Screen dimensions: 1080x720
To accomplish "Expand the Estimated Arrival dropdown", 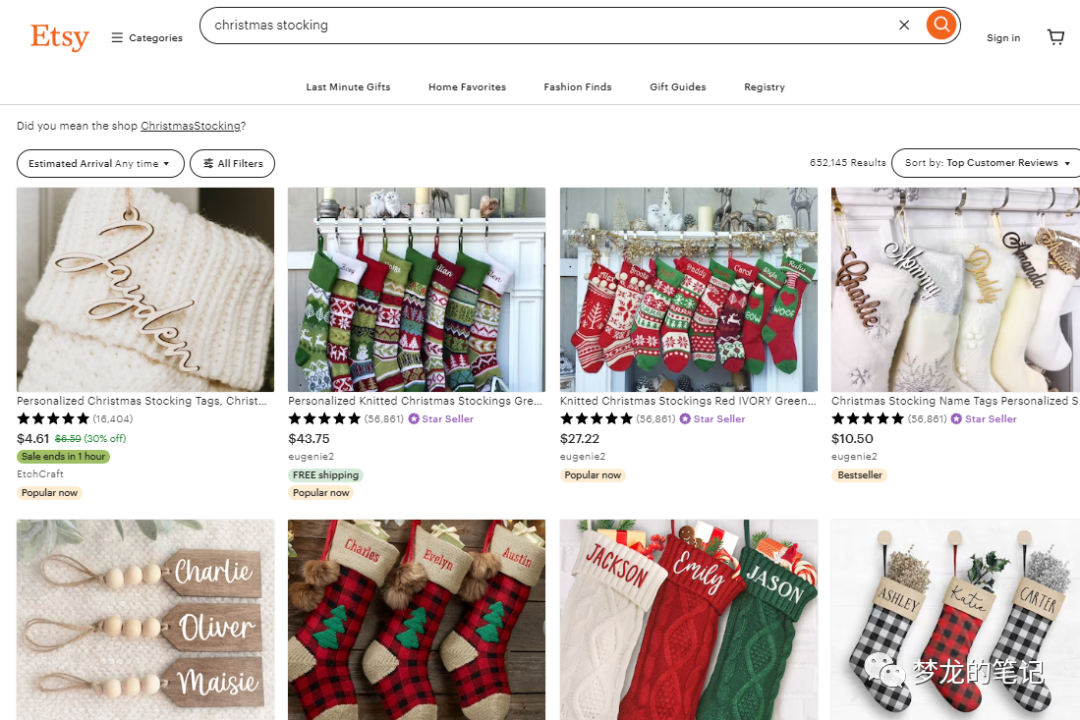I will click(x=101, y=164).
